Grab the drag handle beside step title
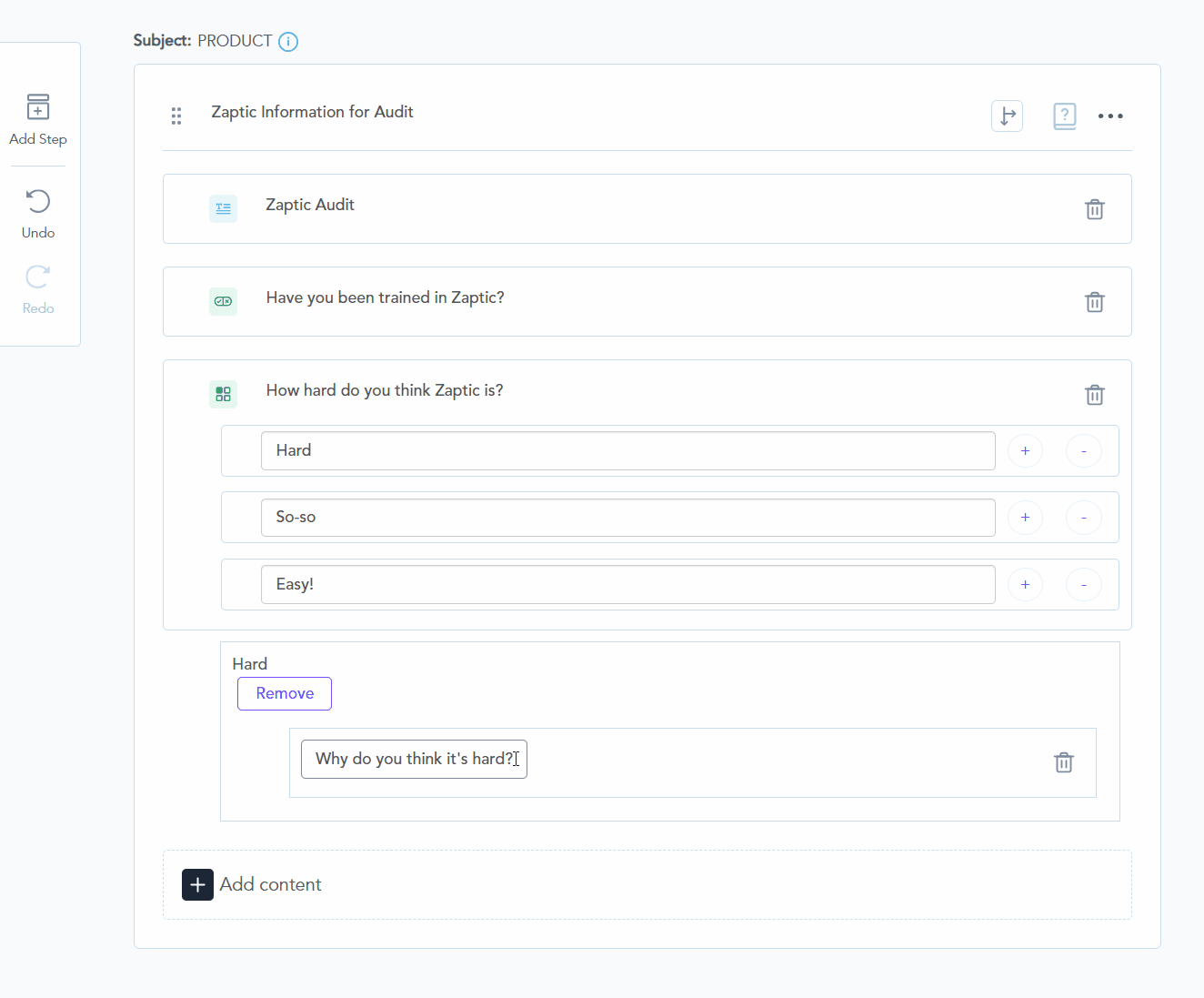This screenshot has width=1204, height=998. click(x=176, y=116)
